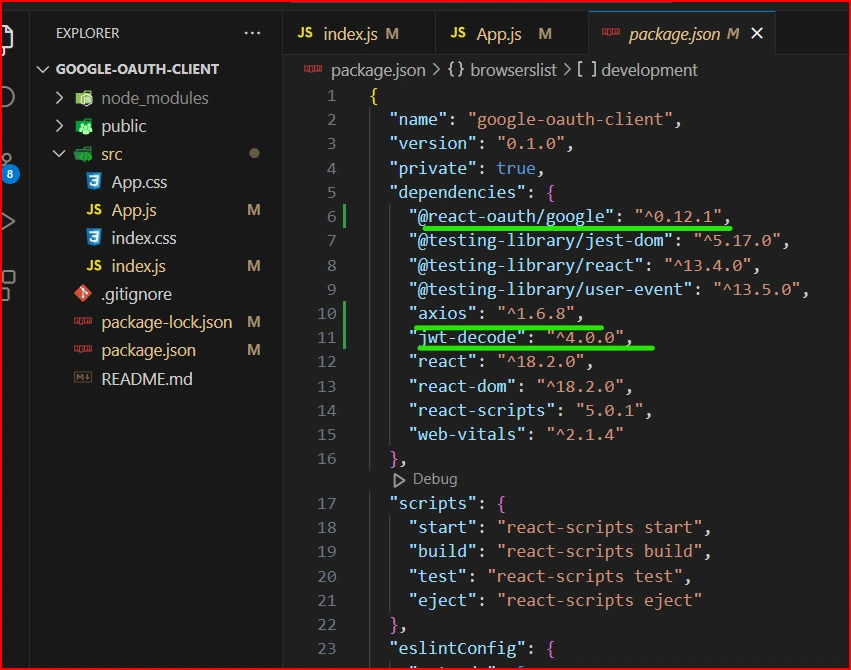851x670 pixels.
Task: Switch to the index.js editor tab
Action: [x=358, y=34]
